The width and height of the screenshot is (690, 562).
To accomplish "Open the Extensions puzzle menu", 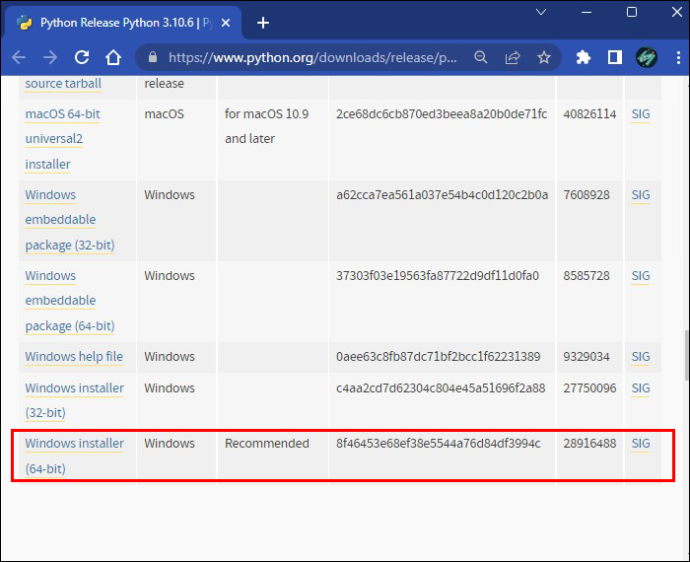I will tap(583, 57).
